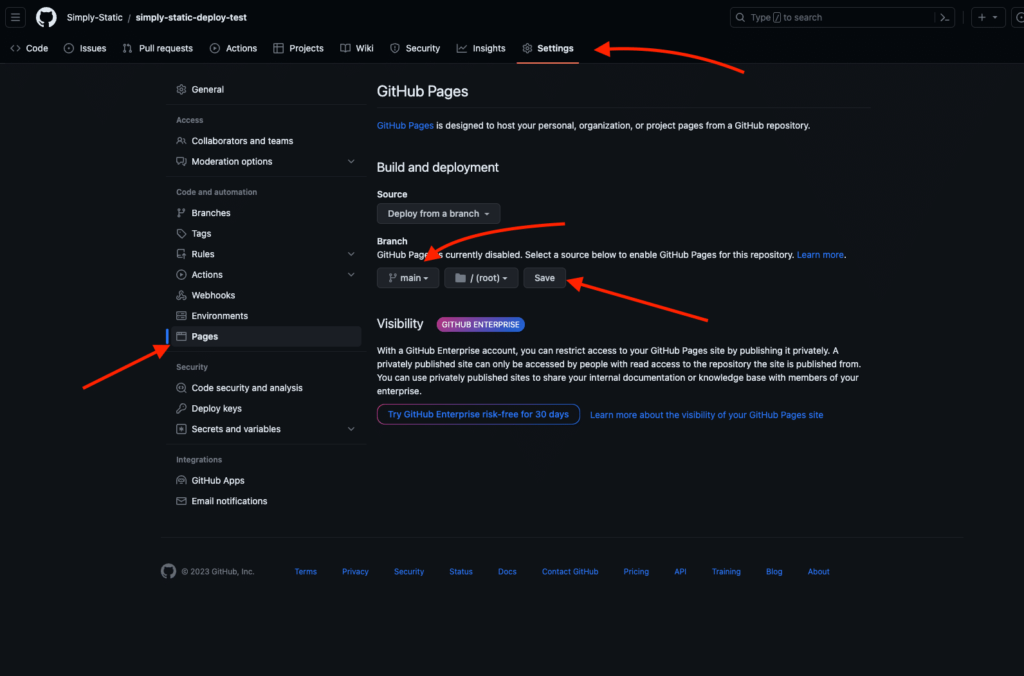Click the Environments server icon
1024x676 pixels.
[181, 316]
